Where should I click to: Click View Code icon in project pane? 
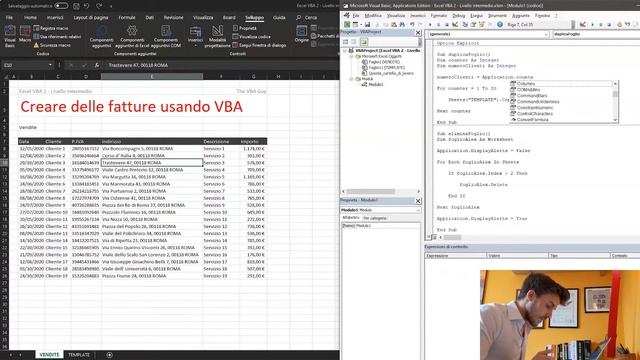[346, 42]
